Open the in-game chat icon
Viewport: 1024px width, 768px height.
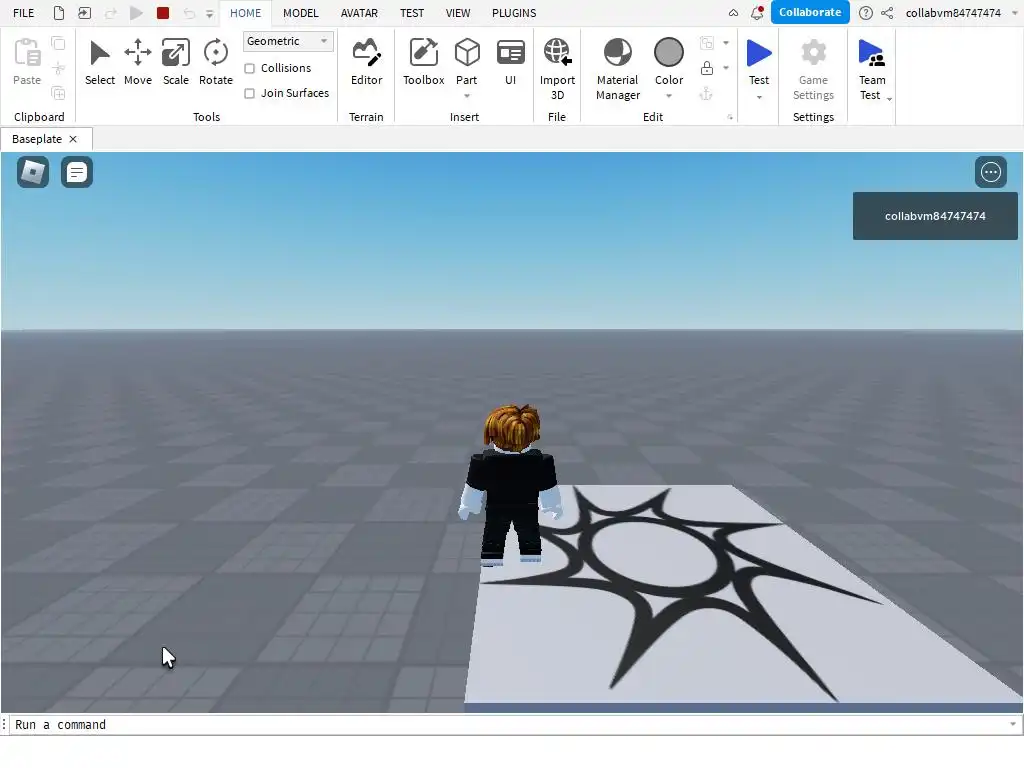tap(77, 172)
